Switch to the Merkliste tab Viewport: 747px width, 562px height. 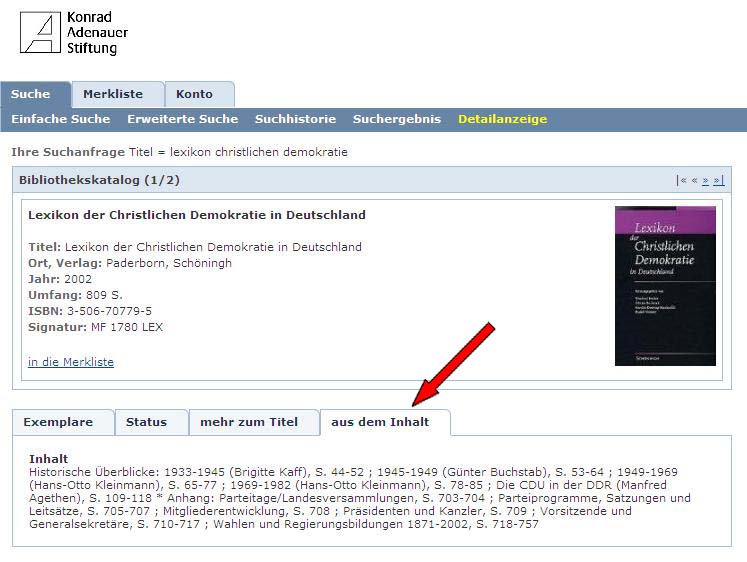[113, 94]
